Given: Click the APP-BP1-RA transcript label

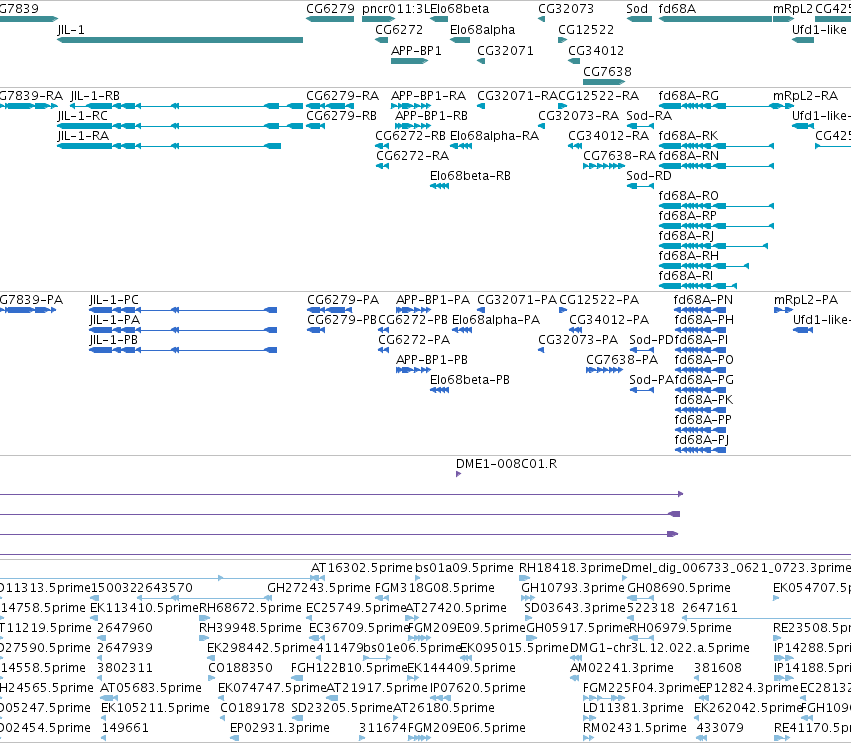Looking at the screenshot, I should coord(429,96).
